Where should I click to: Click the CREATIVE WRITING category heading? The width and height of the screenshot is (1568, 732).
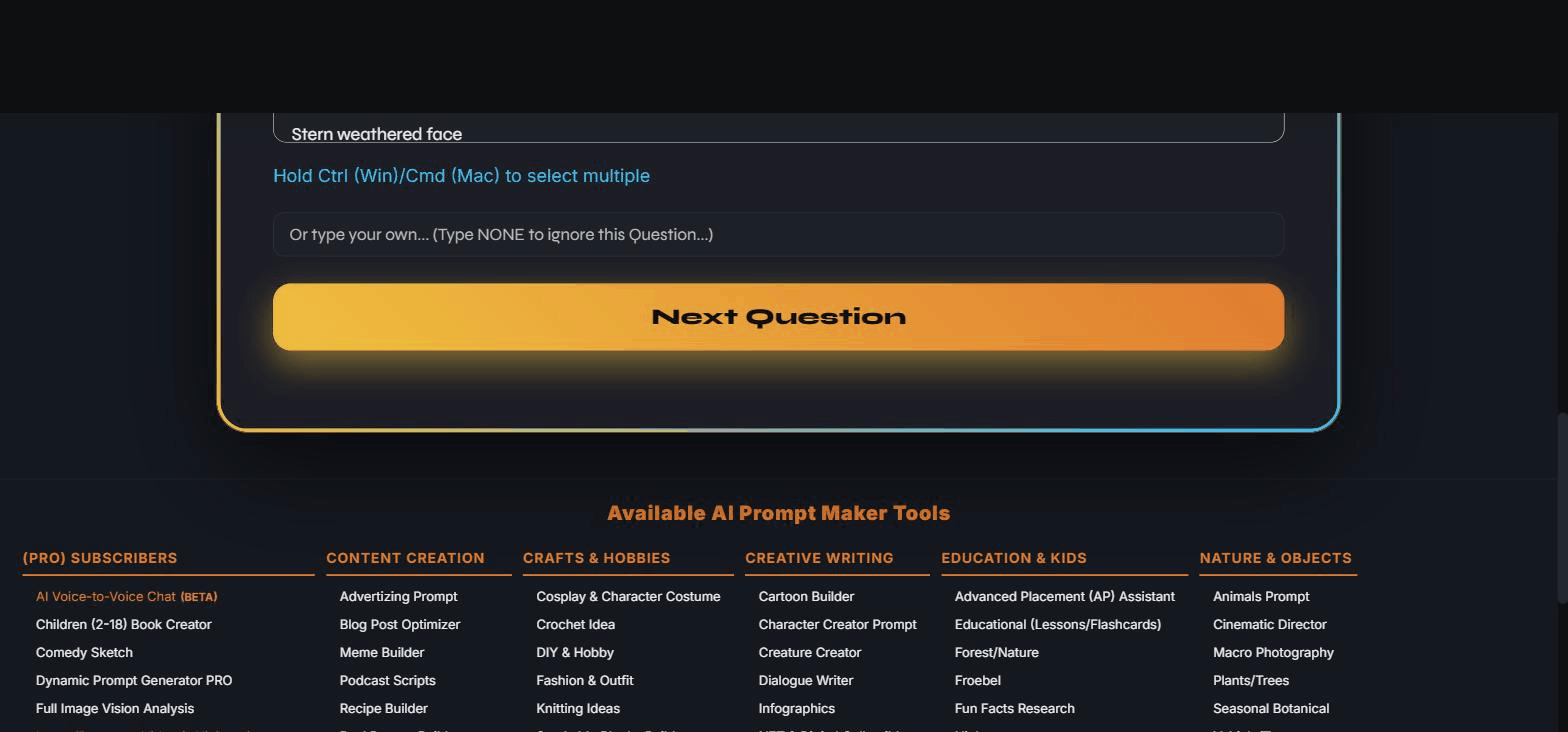(x=819, y=558)
